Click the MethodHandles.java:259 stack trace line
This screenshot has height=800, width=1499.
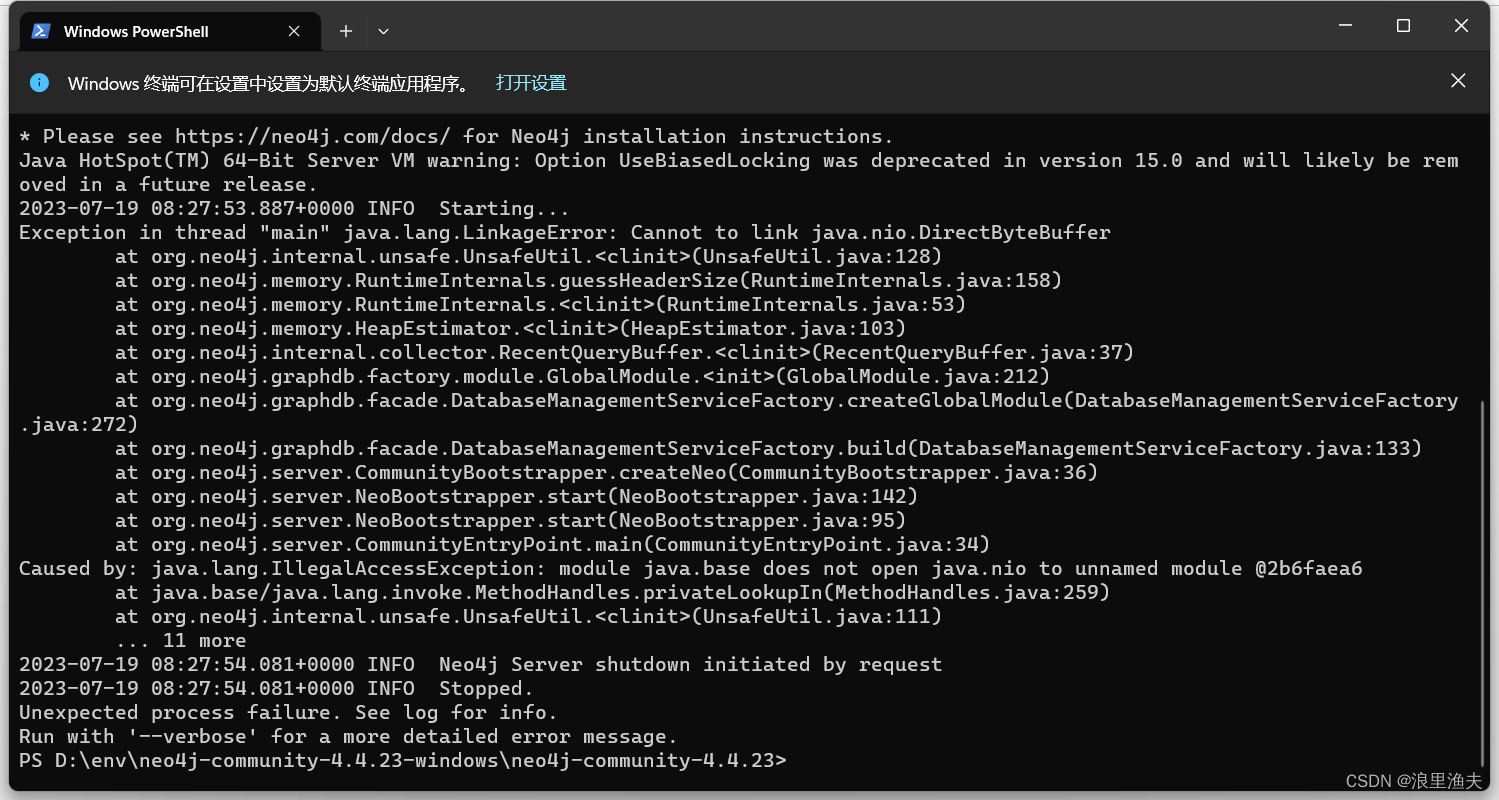[x=613, y=592]
